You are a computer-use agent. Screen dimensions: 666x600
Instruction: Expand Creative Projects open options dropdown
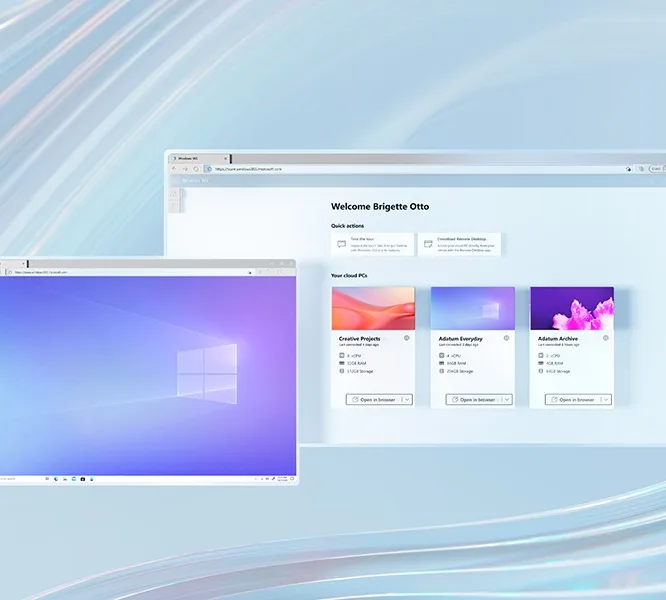407,400
